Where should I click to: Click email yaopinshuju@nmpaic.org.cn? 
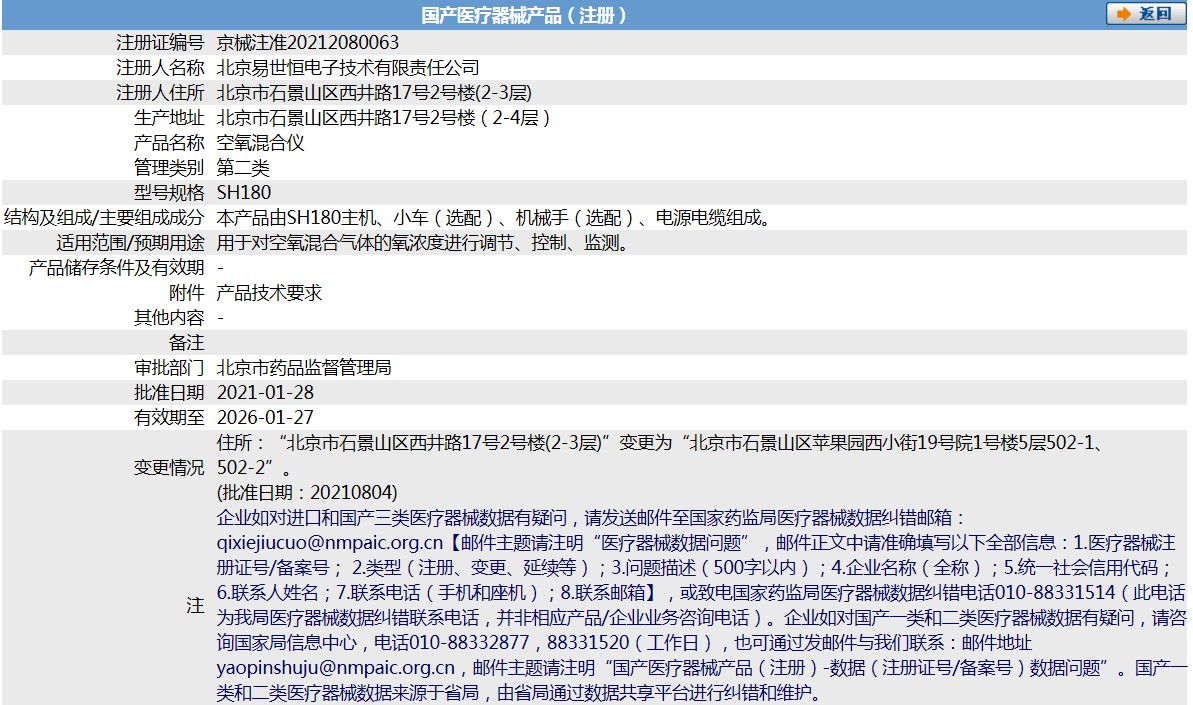[x=336, y=668]
